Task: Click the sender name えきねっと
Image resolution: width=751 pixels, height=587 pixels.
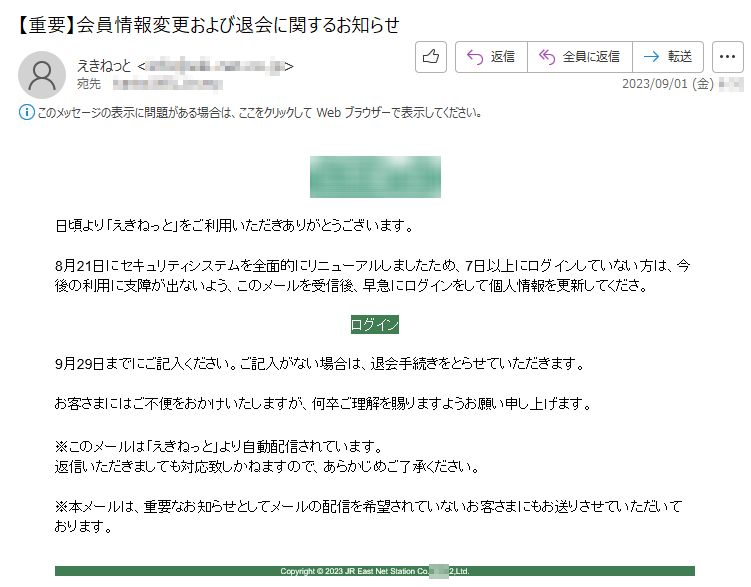Action: coord(104,66)
